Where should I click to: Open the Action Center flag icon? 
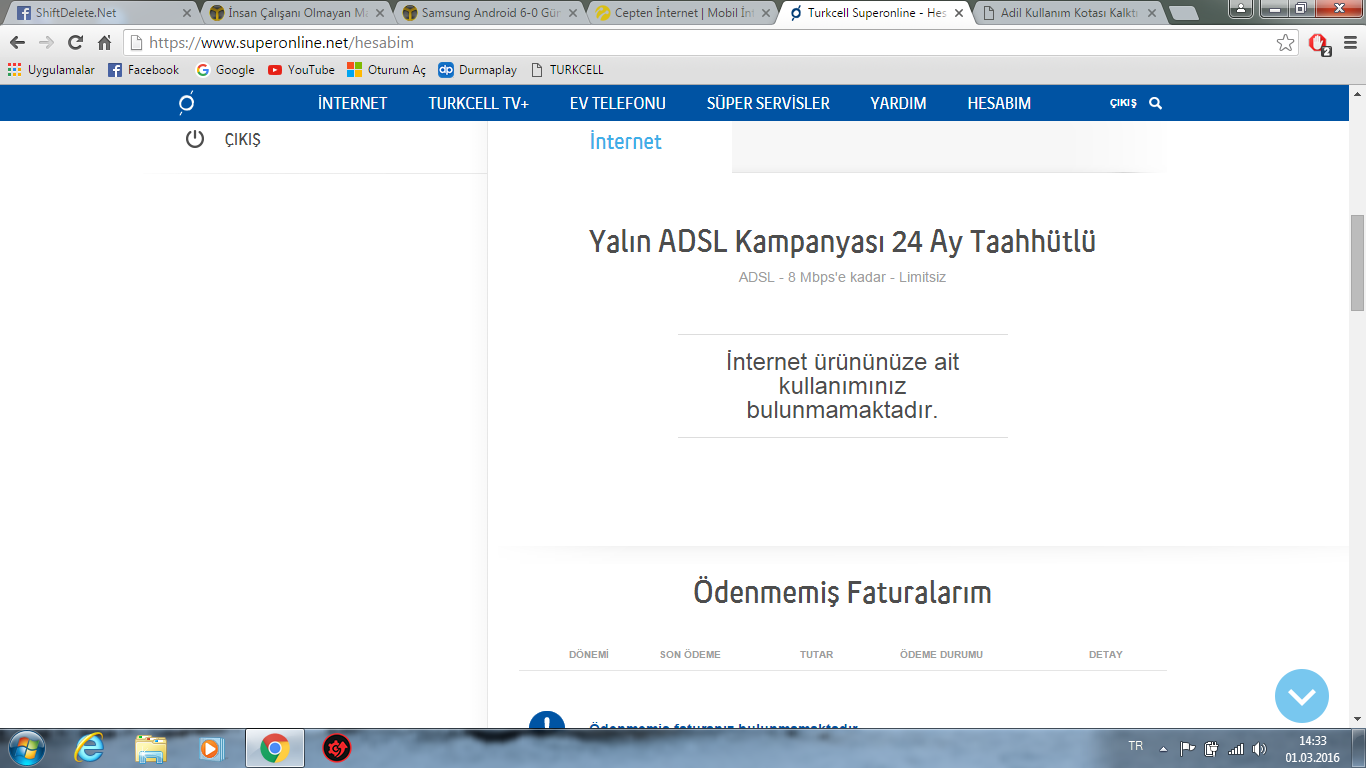pyautogui.click(x=1188, y=748)
